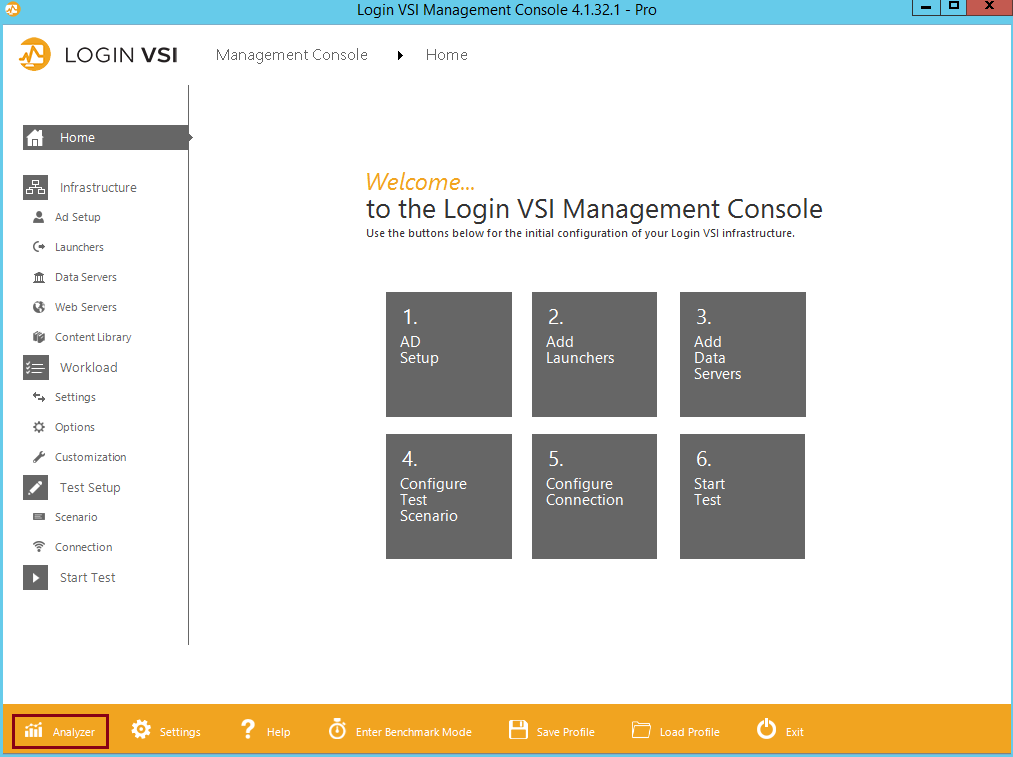This screenshot has width=1013, height=757.
Task: Click Home breadcrumb text
Action: click(446, 55)
